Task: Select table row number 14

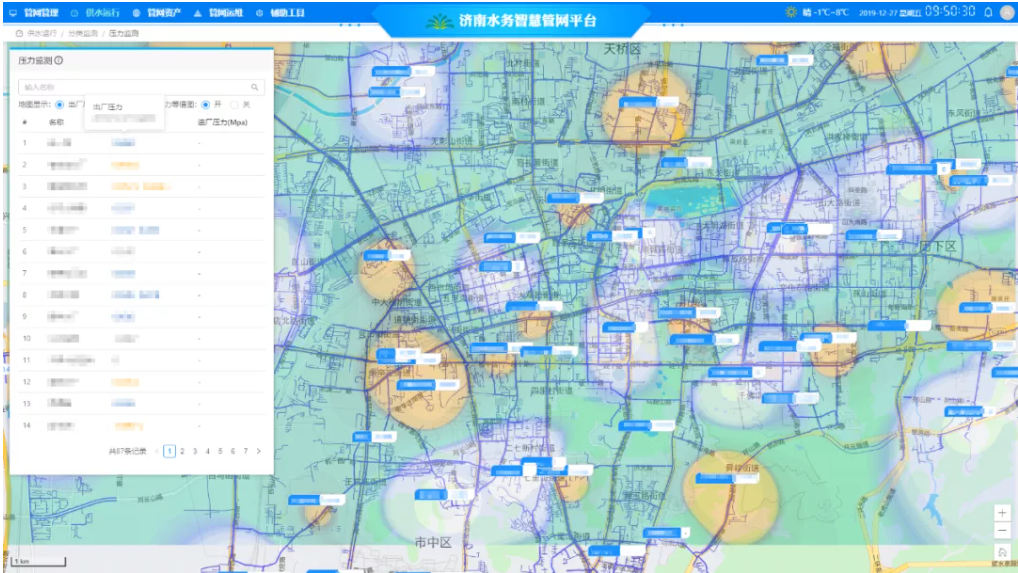Action: [141, 426]
